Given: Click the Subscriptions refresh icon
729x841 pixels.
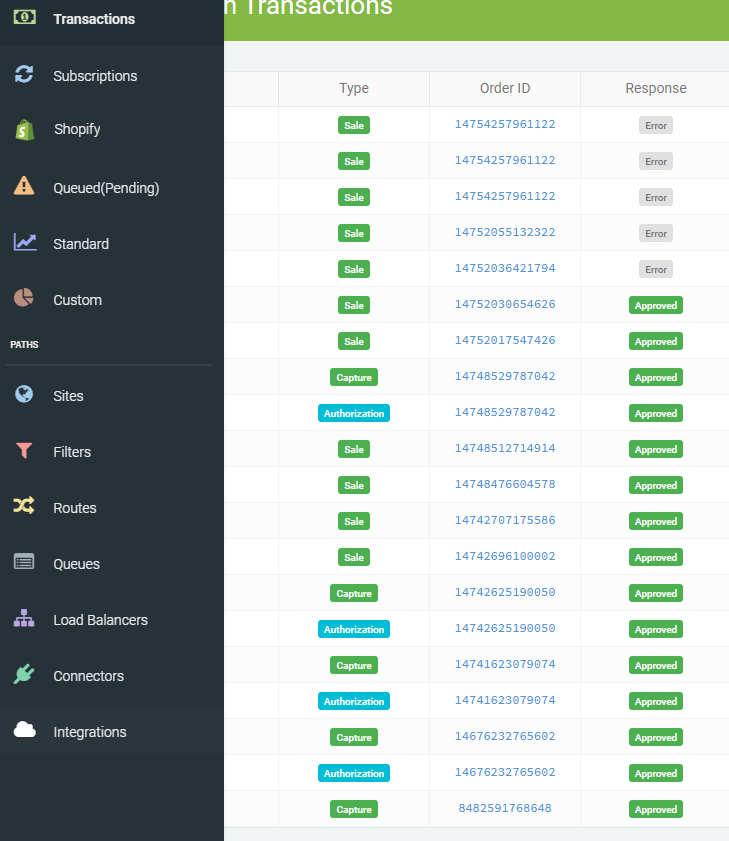Looking at the screenshot, I should pos(24,74).
